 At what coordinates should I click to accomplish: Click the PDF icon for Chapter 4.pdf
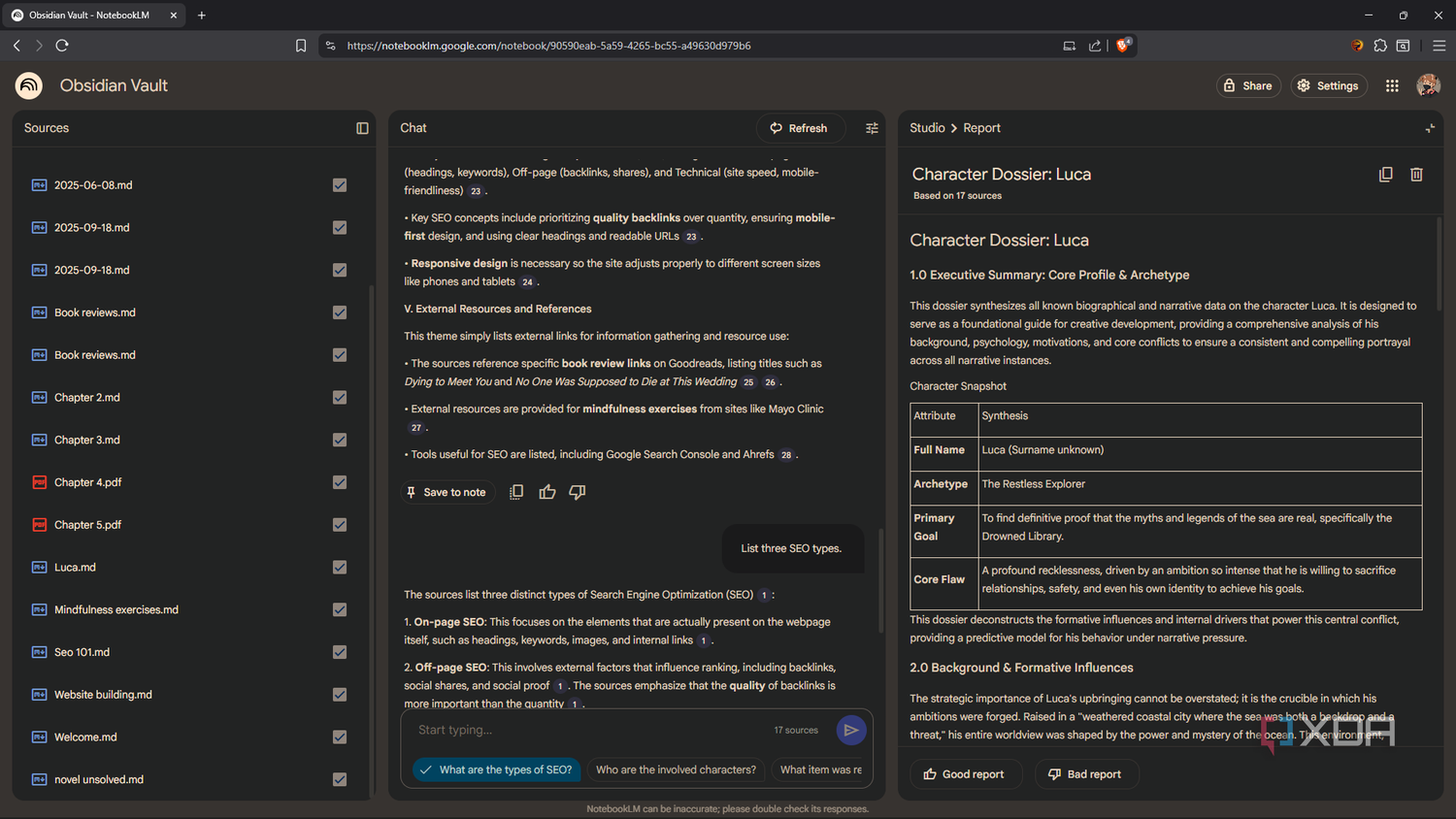(x=40, y=482)
